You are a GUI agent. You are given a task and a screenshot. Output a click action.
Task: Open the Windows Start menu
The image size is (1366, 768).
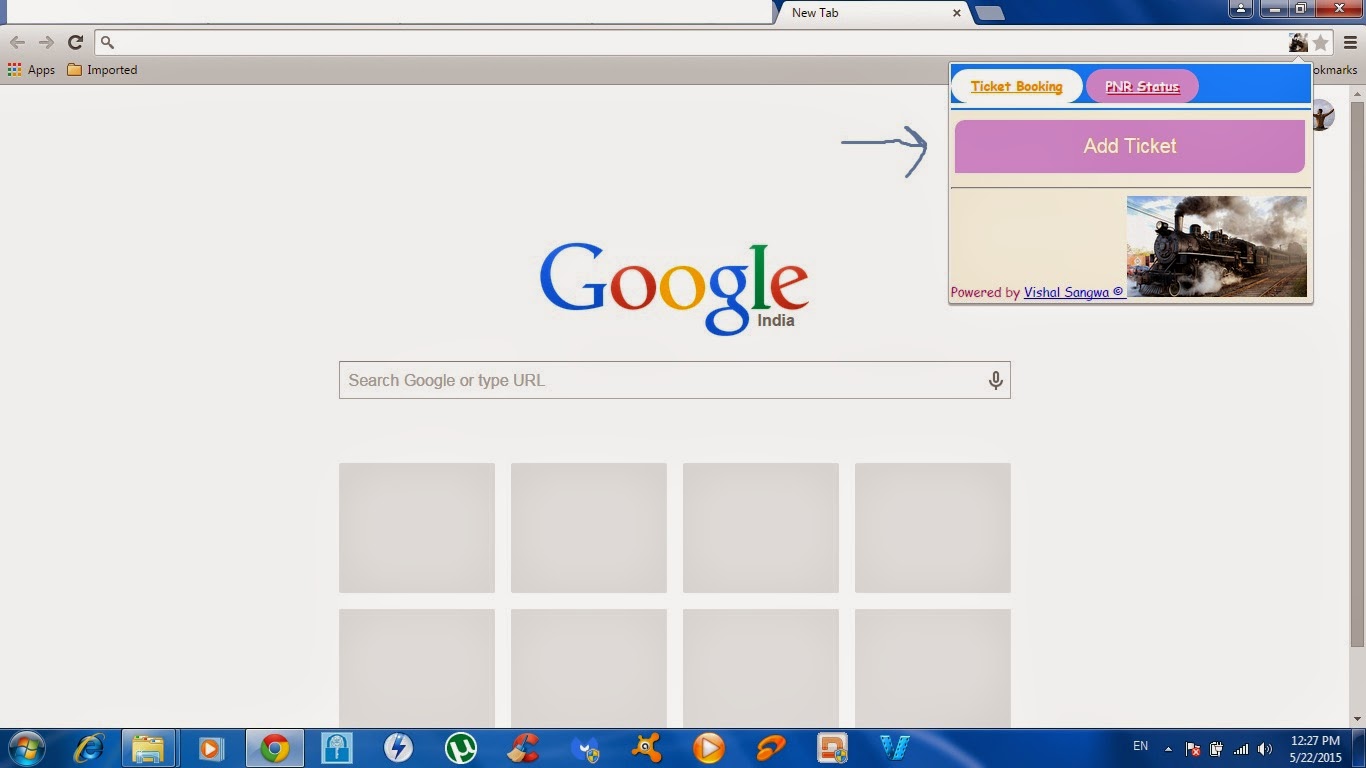[x=26, y=748]
